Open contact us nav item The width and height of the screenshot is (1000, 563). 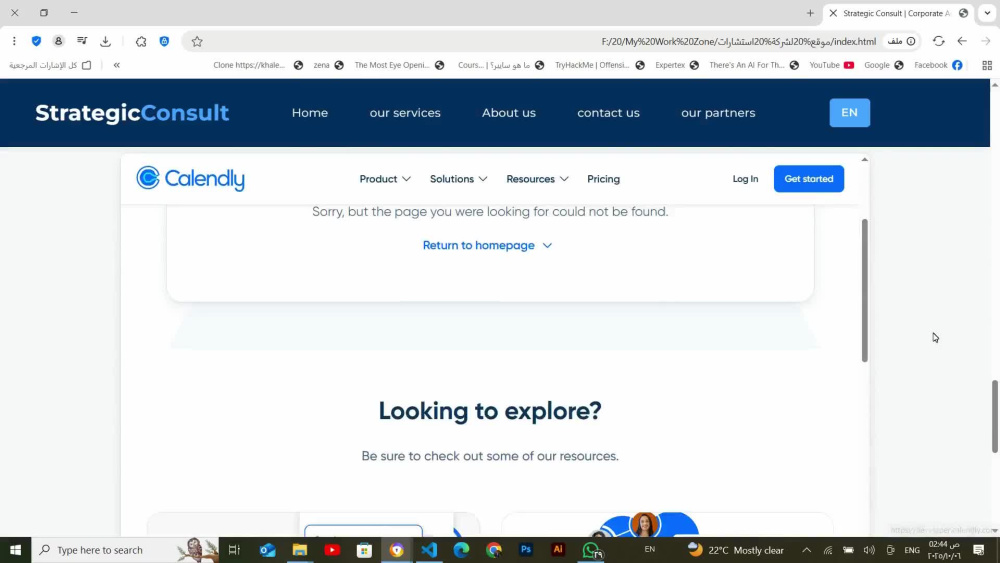coord(608,113)
